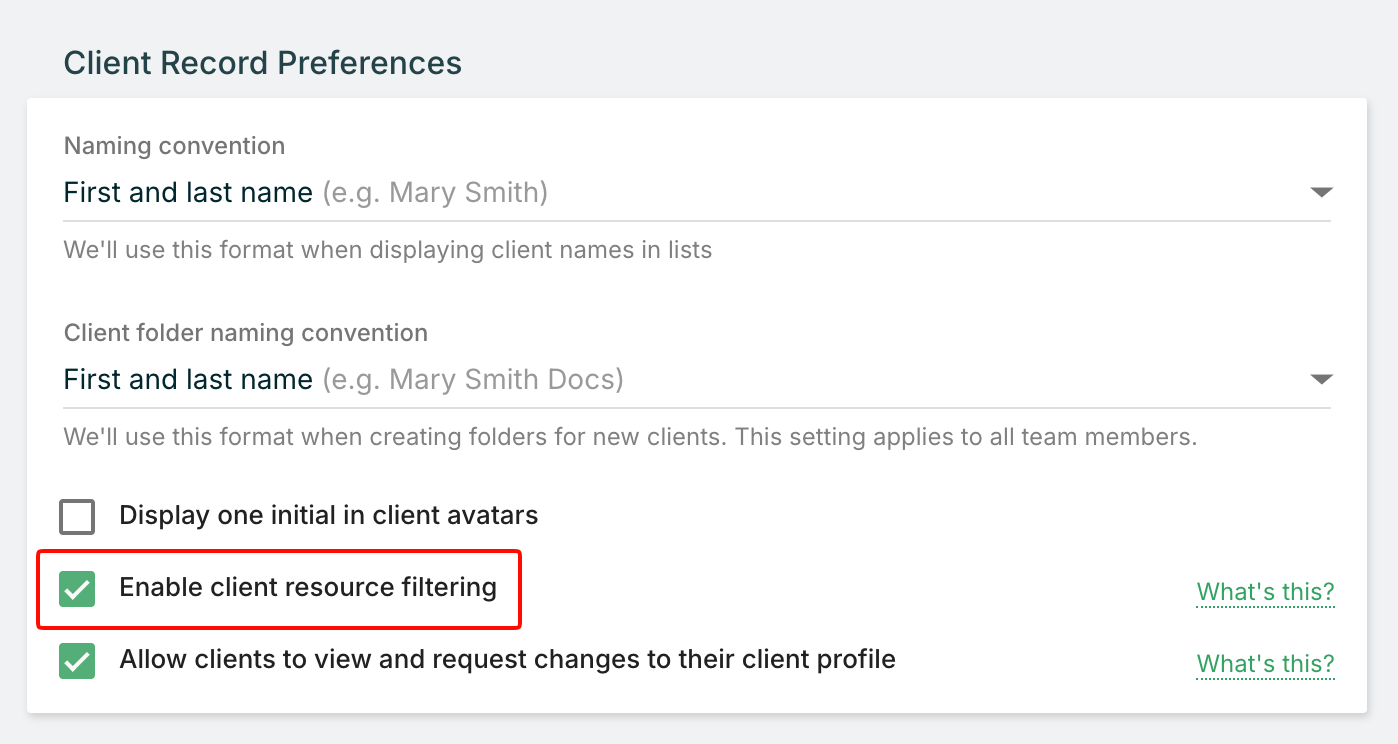
Task: Click the green checkmark icon beside client profile option
Action: pyautogui.click(x=77, y=662)
